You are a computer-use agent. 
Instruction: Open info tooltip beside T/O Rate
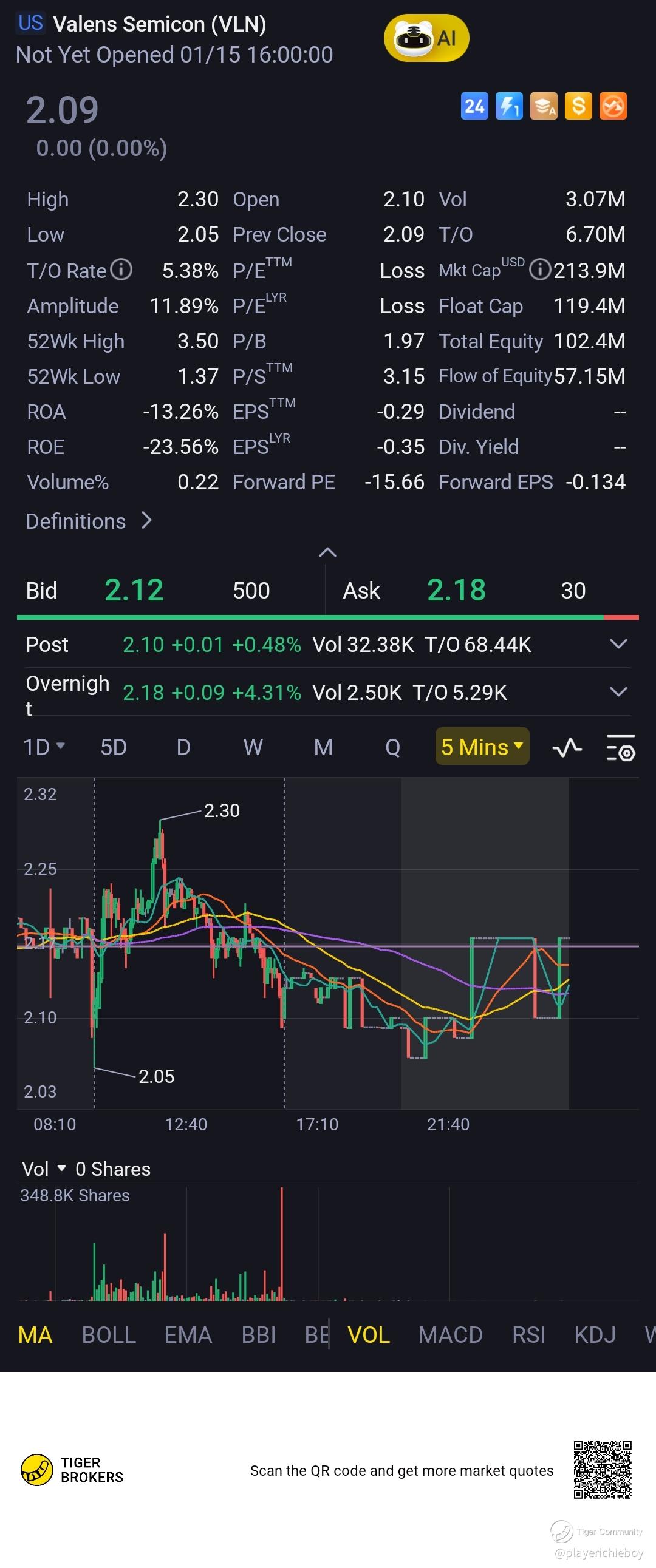pos(122,269)
